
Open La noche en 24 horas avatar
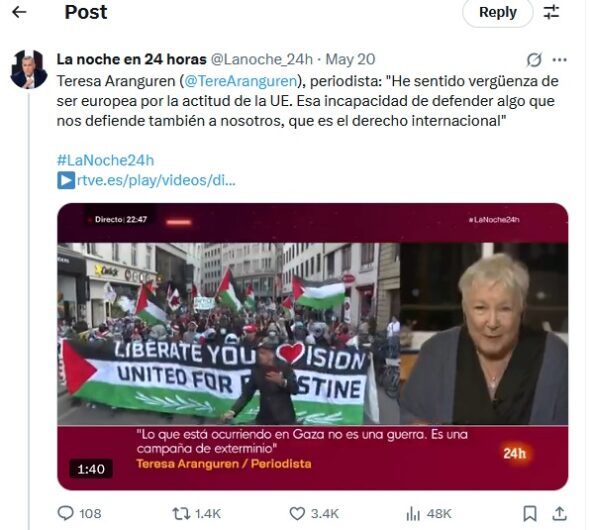click(x=29, y=69)
